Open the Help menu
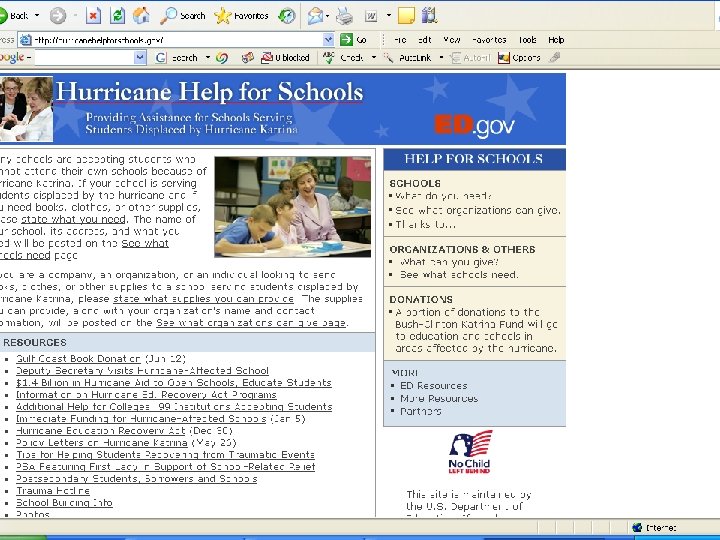The height and width of the screenshot is (540, 720). [556, 40]
